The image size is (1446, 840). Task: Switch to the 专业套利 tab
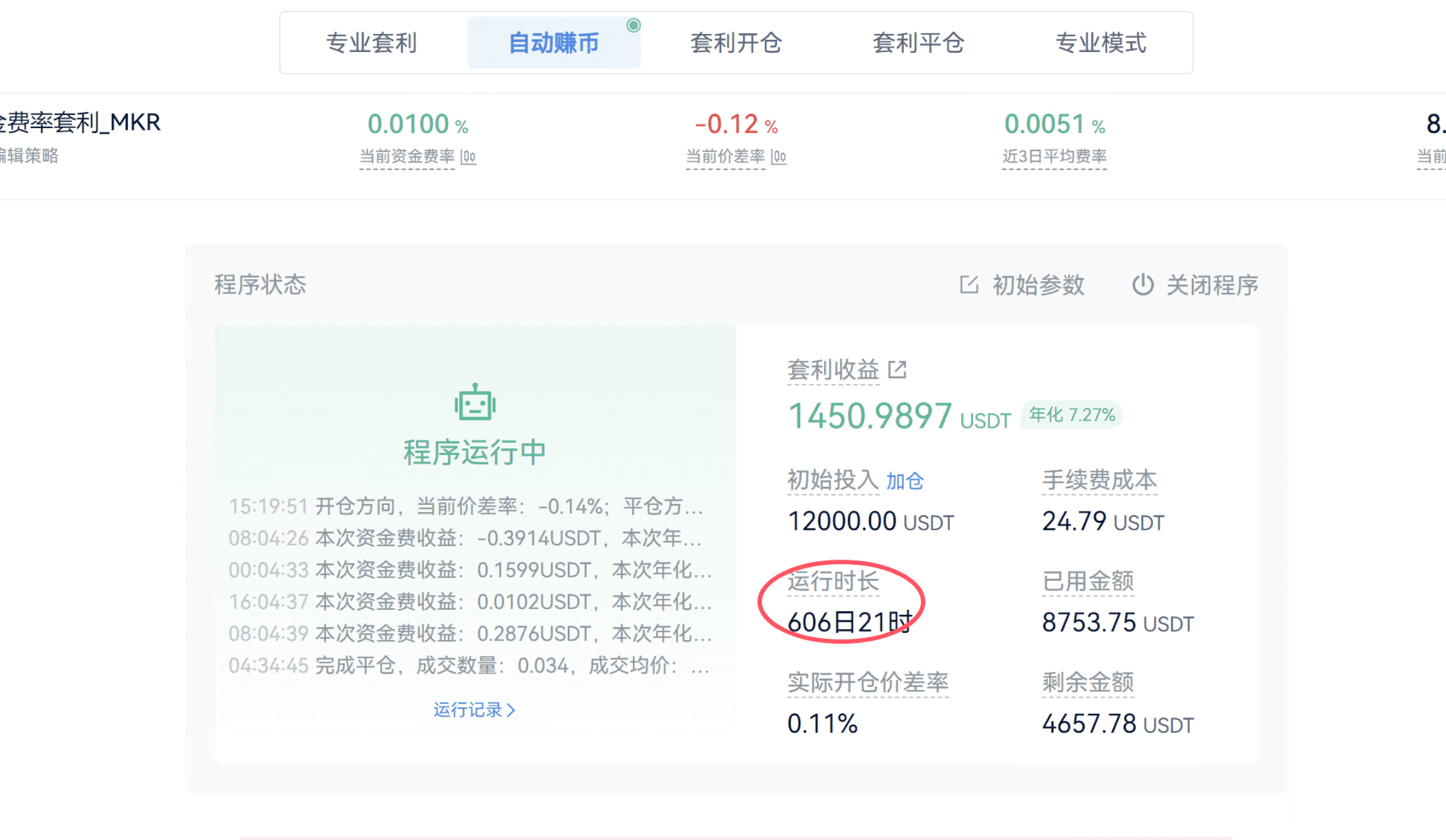(371, 43)
